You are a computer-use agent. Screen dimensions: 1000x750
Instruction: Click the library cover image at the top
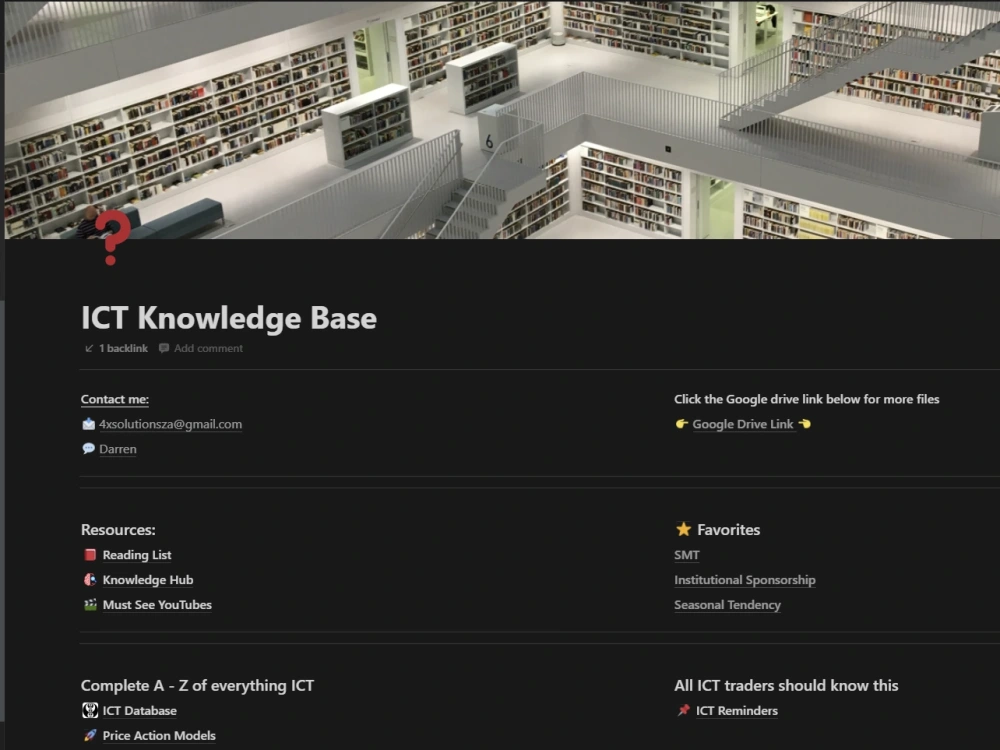pos(500,120)
